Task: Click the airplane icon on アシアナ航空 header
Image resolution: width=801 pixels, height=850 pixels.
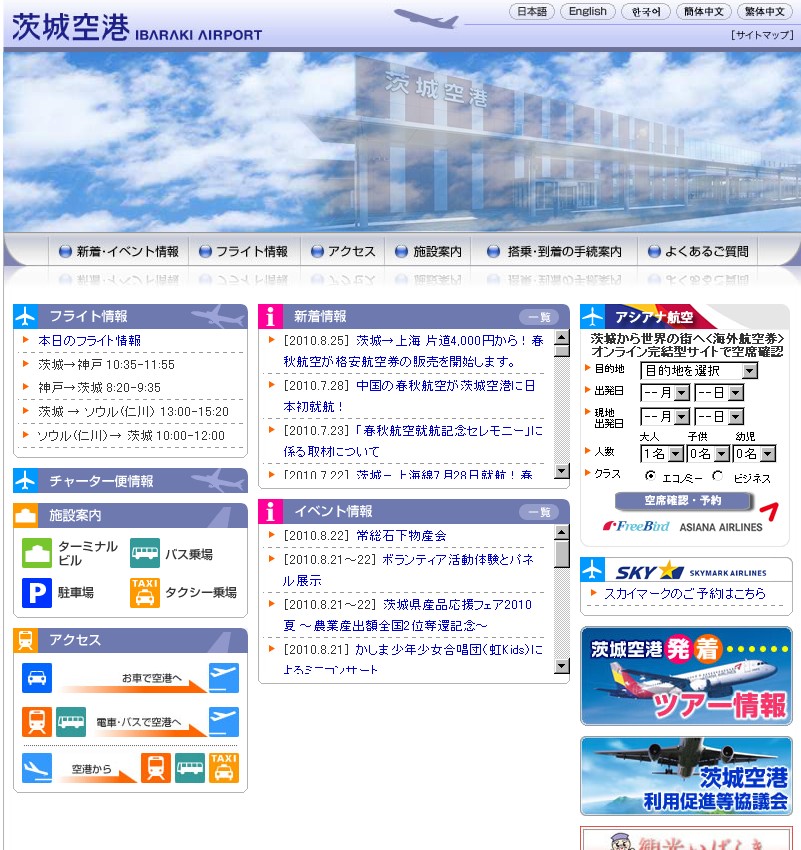Action: coord(592,317)
